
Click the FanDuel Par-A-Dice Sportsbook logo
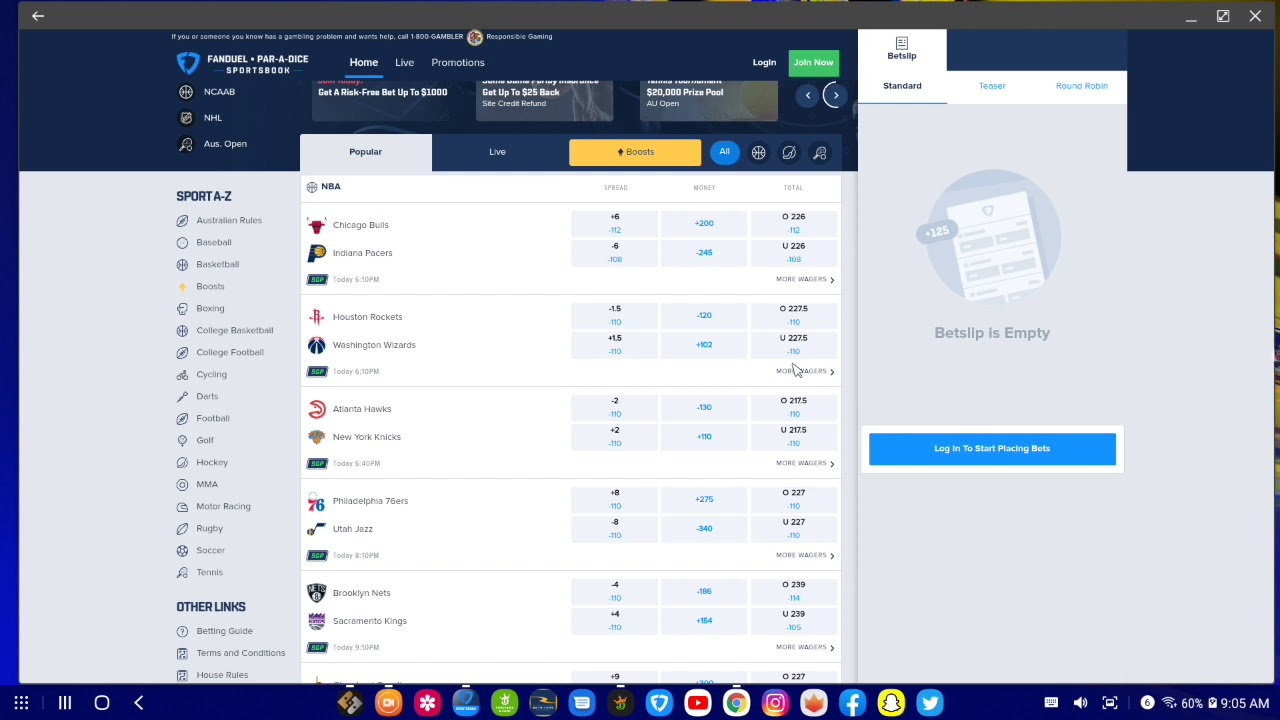tap(242, 64)
